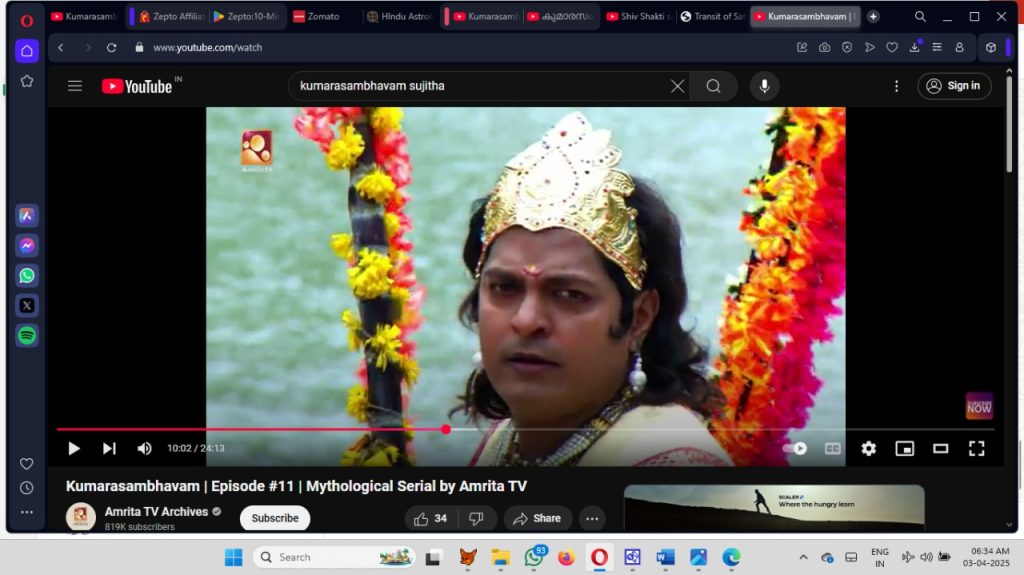1024x575 pixels.
Task: Open browsing history clock in sidebar
Action: 27,488
